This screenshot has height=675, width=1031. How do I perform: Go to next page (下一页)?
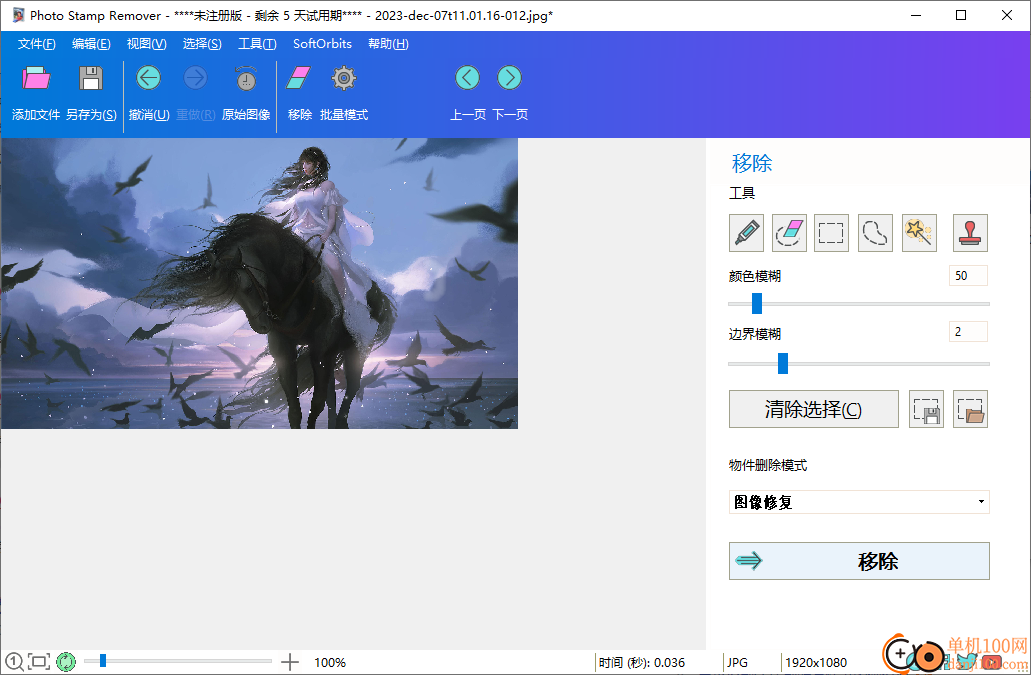510,78
